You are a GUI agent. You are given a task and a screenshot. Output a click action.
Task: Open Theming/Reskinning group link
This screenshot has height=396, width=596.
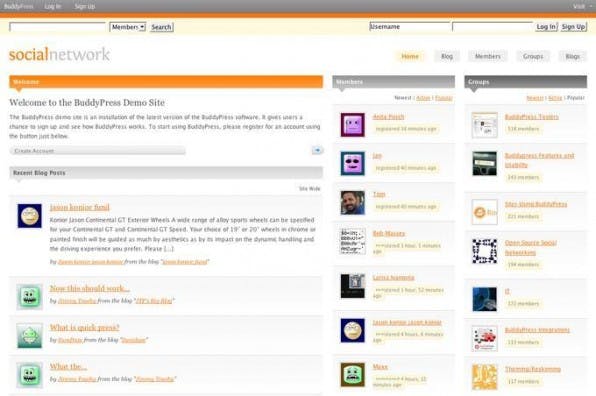click(533, 369)
